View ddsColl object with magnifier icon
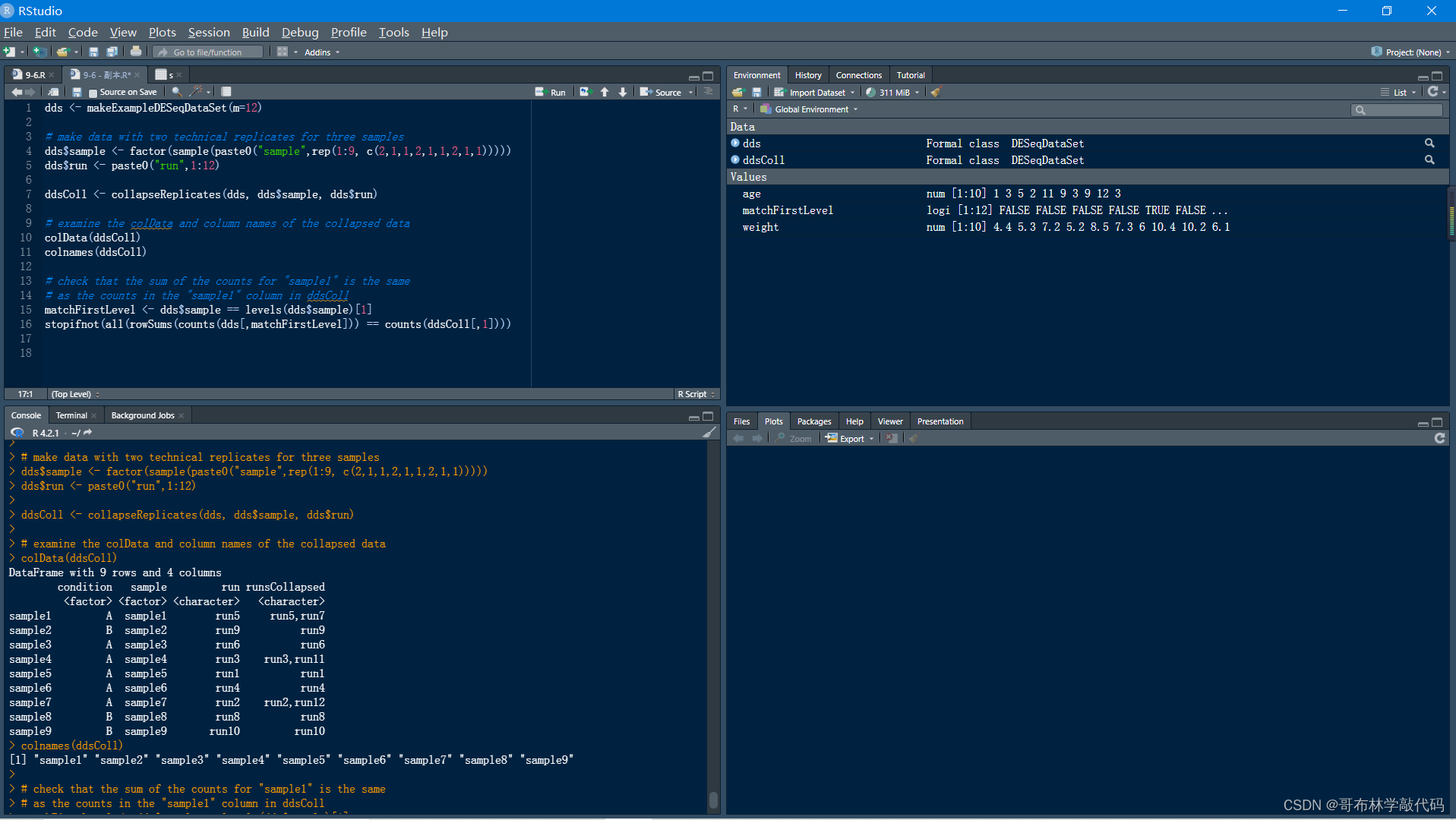Viewport: 1456px width, 820px height. (1429, 159)
